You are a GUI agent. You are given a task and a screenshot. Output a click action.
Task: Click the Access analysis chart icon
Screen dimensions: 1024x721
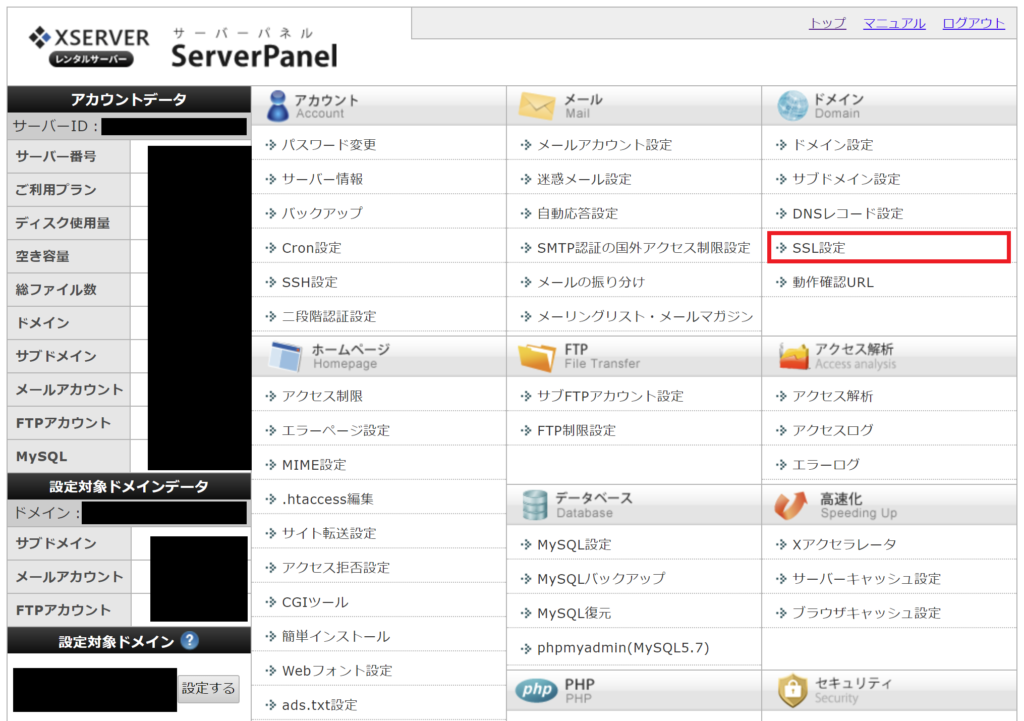click(x=793, y=357)
